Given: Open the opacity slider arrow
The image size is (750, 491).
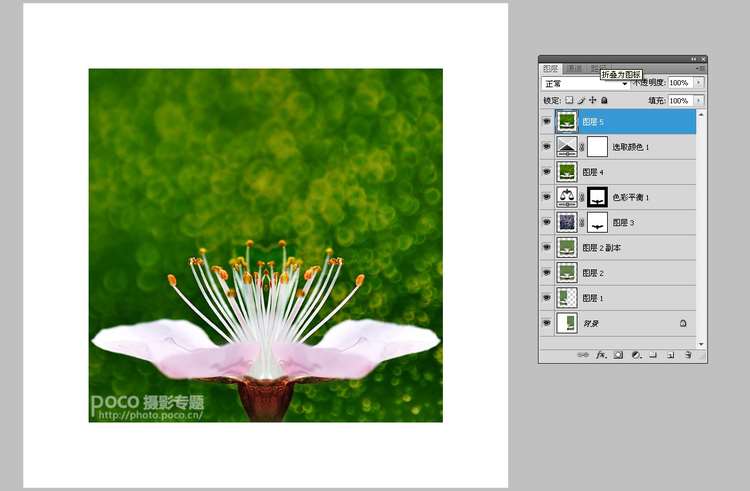Looking at the screenshot, I should 698,83.
